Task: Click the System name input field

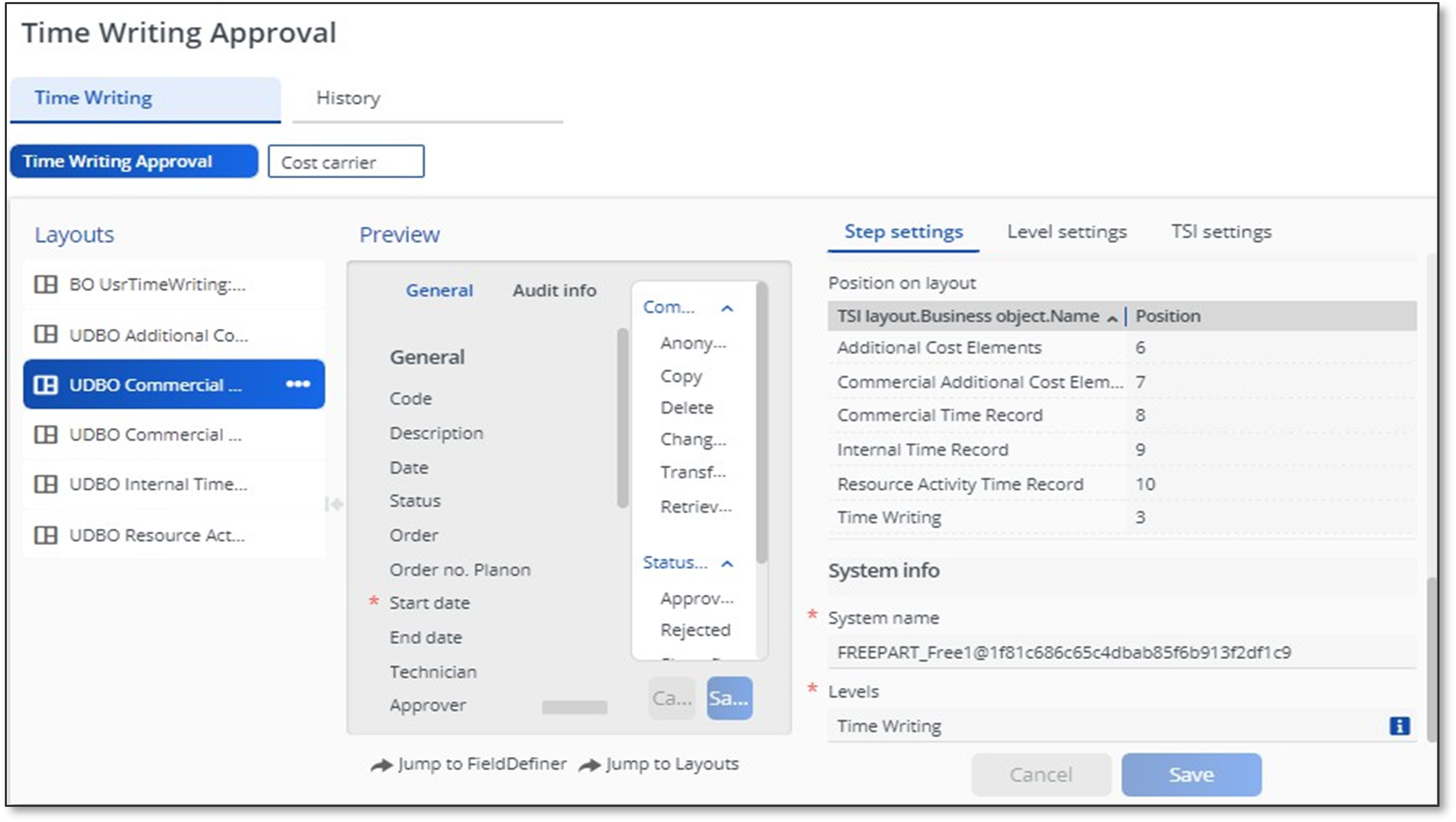Action: 1121,652
